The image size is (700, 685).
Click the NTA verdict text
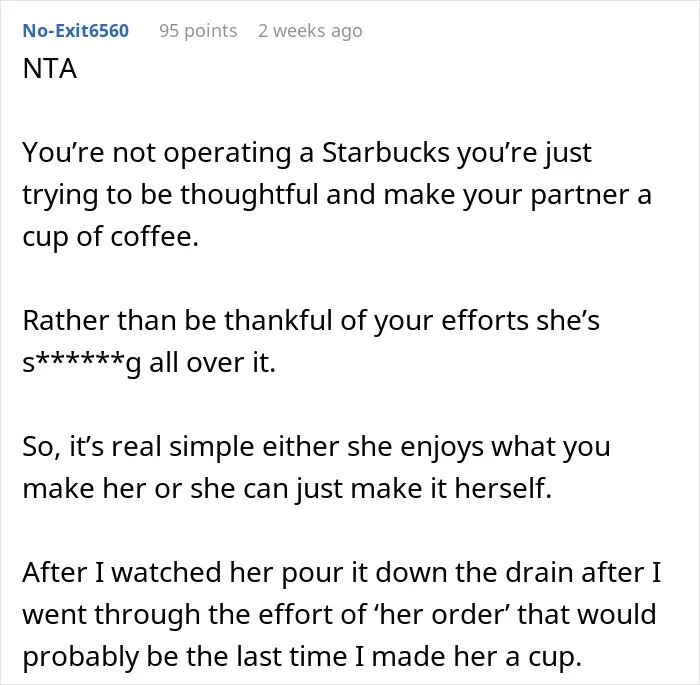tap(50, 69)
